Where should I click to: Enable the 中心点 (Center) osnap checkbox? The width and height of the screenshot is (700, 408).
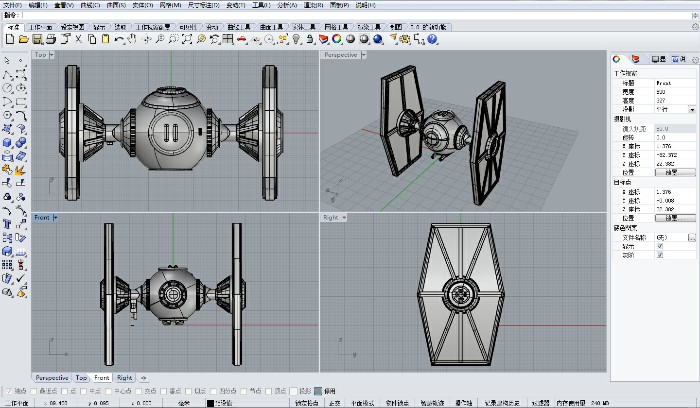108,391
